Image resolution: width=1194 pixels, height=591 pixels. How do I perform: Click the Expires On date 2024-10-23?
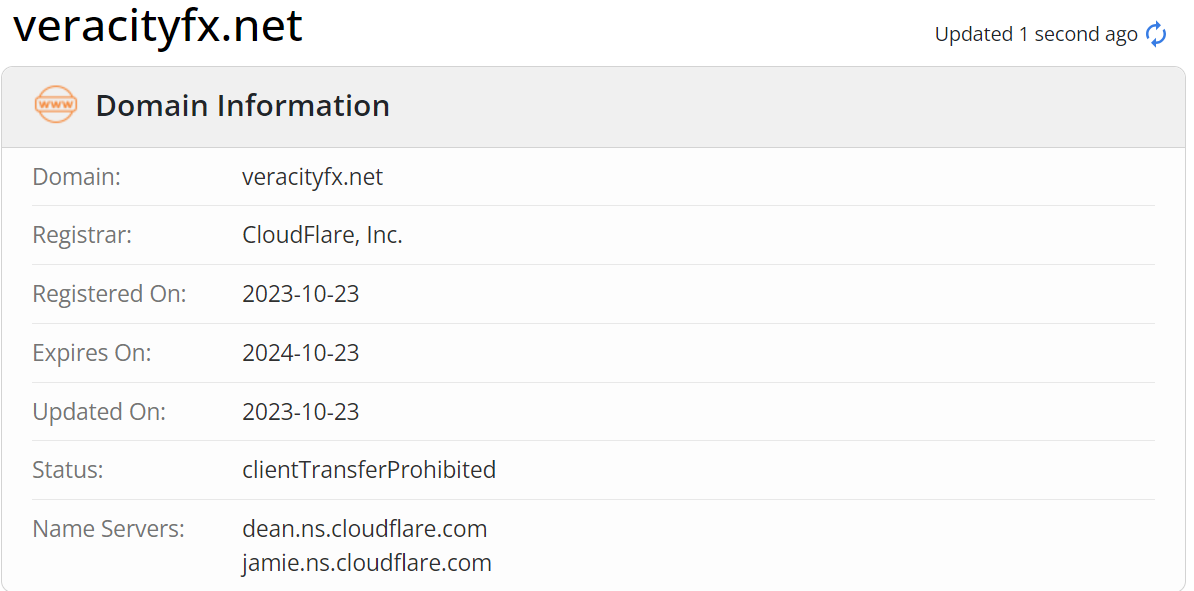(x=301, y=353)
